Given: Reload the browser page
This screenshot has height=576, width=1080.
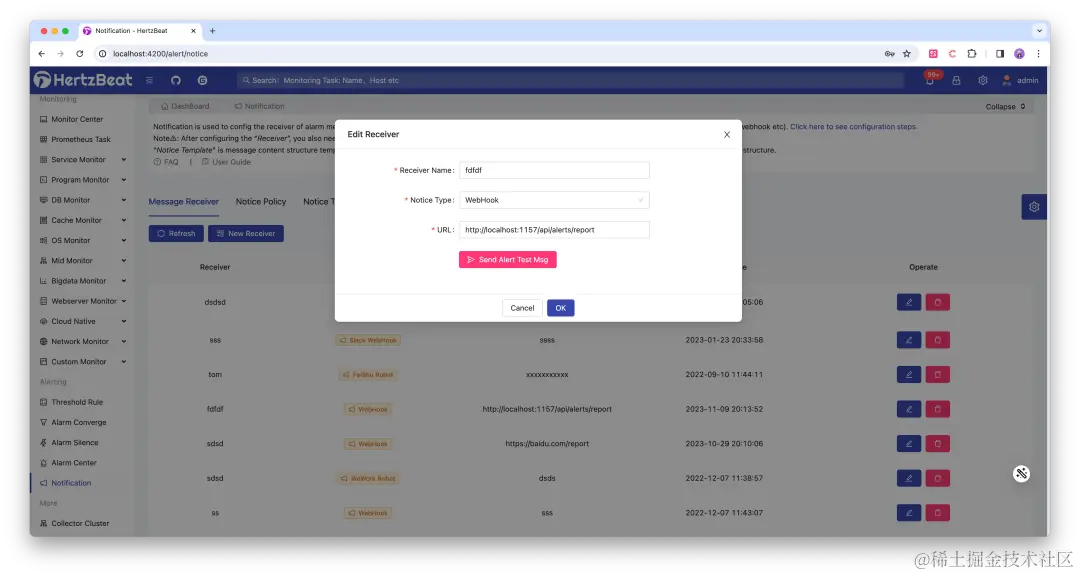Looking at the screenshot, I should click(x=80, y=54).
